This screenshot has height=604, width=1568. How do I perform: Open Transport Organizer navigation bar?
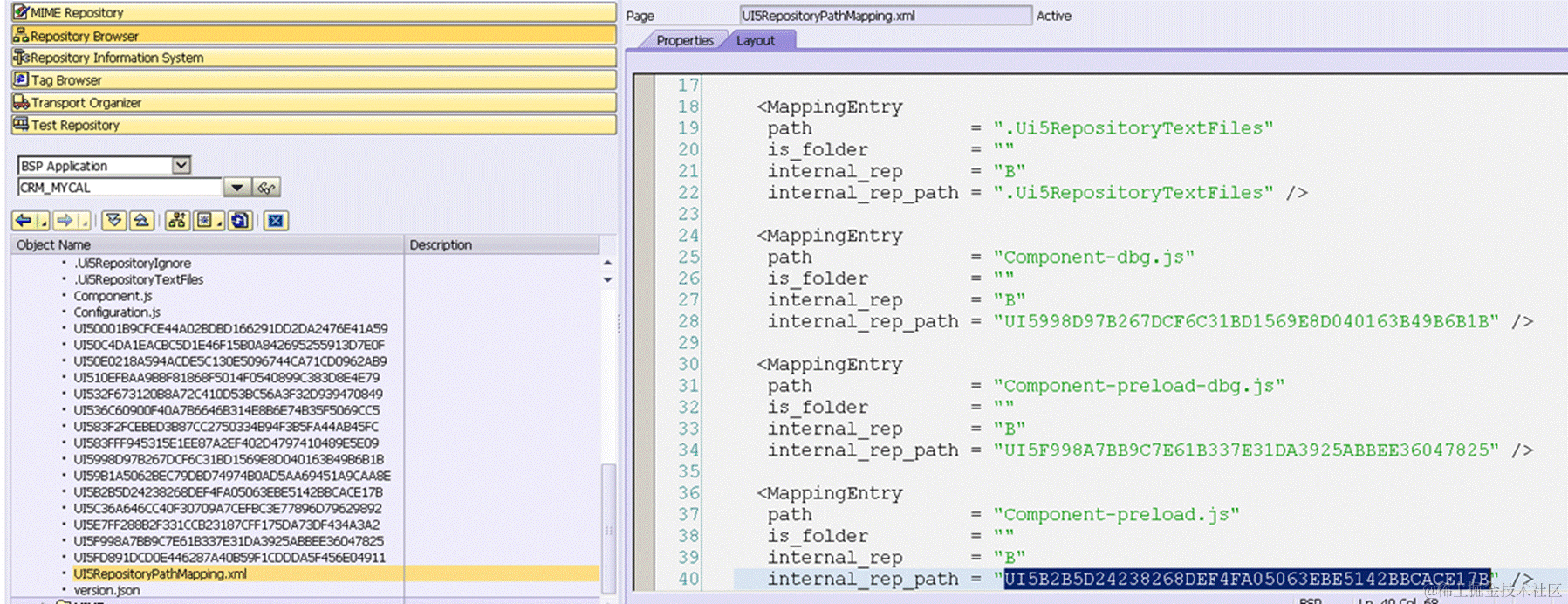coord(314,102)
